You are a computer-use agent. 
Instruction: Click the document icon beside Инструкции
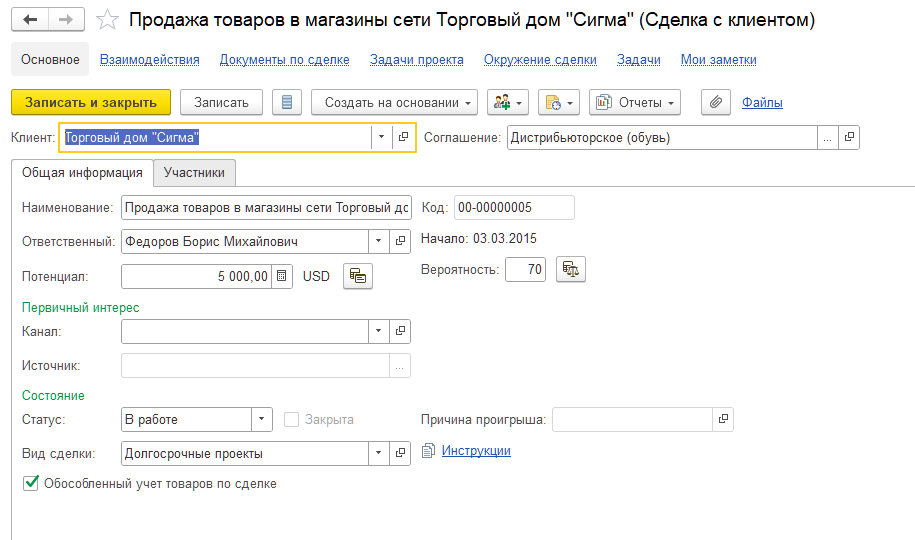pyautogui.click(x=428, y=451)
